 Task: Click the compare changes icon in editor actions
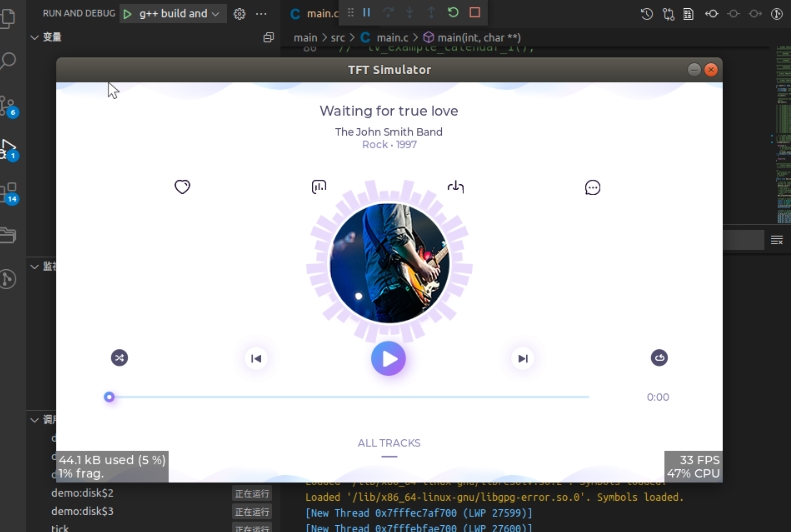pos(668,14)
